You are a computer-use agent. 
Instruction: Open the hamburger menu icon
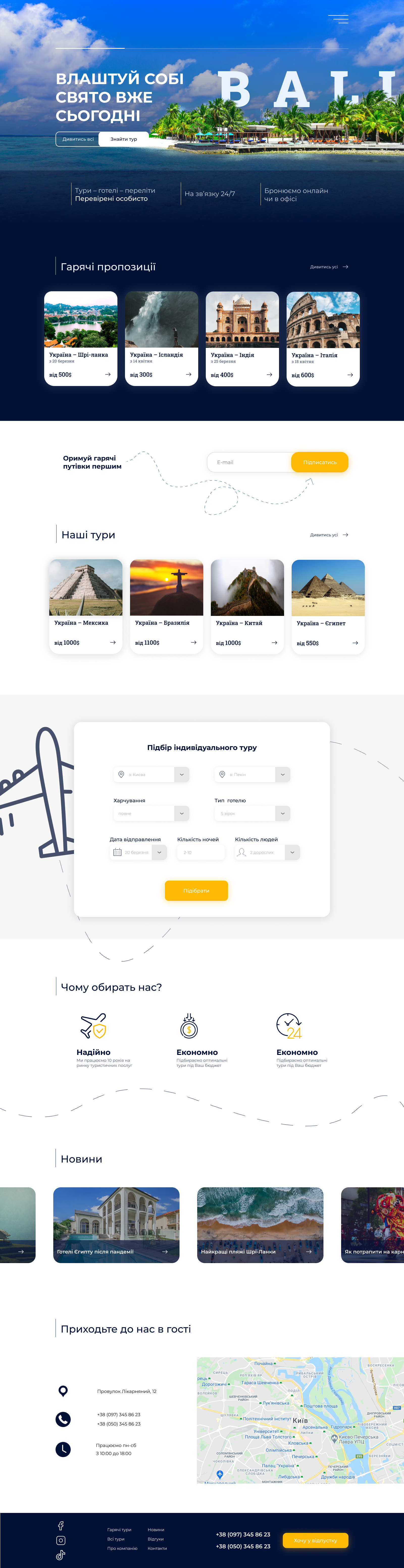click(x=338, y=19)
